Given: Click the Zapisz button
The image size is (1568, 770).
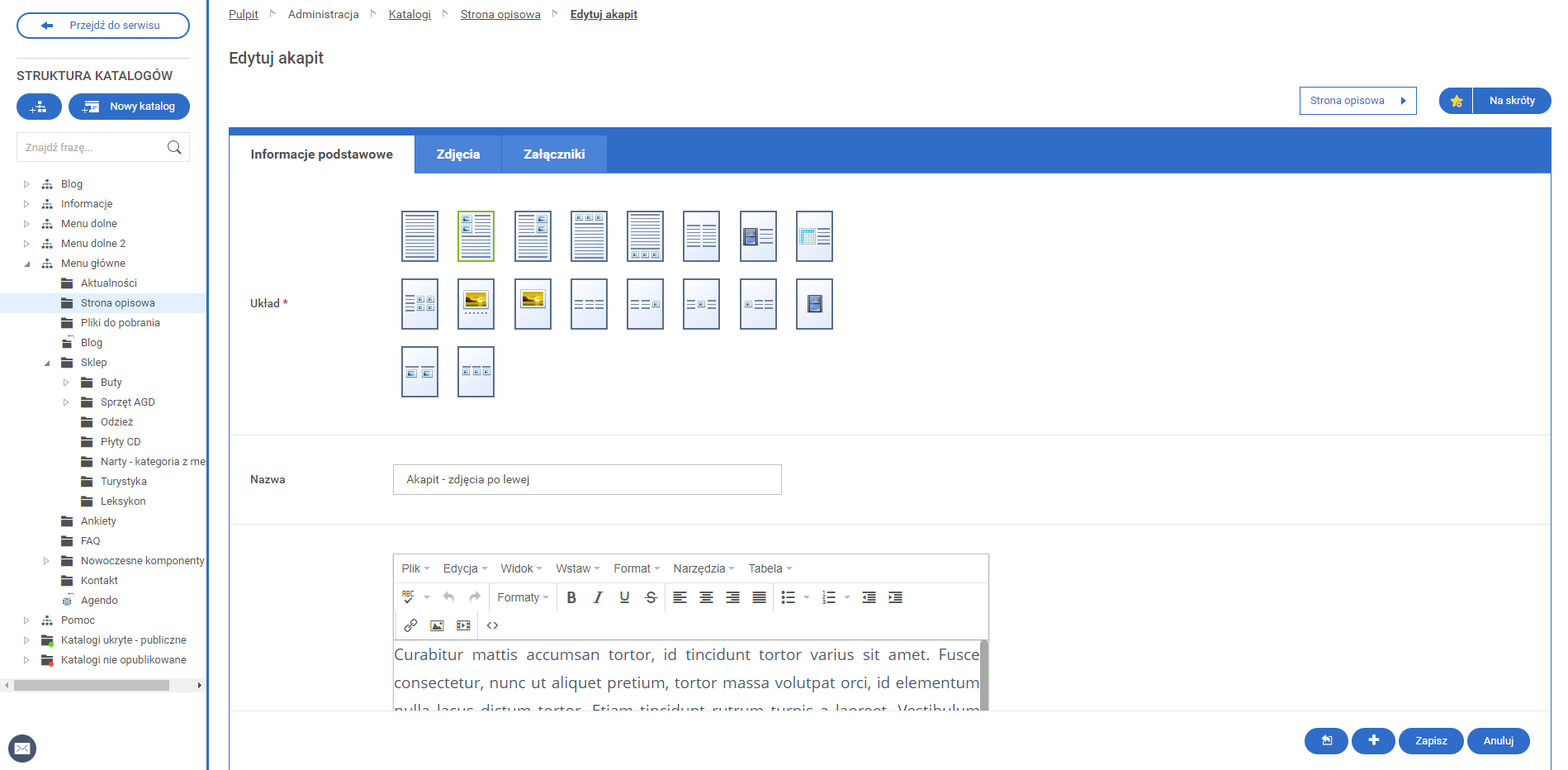Looking at the screenshot, I should coord(1430,741).
